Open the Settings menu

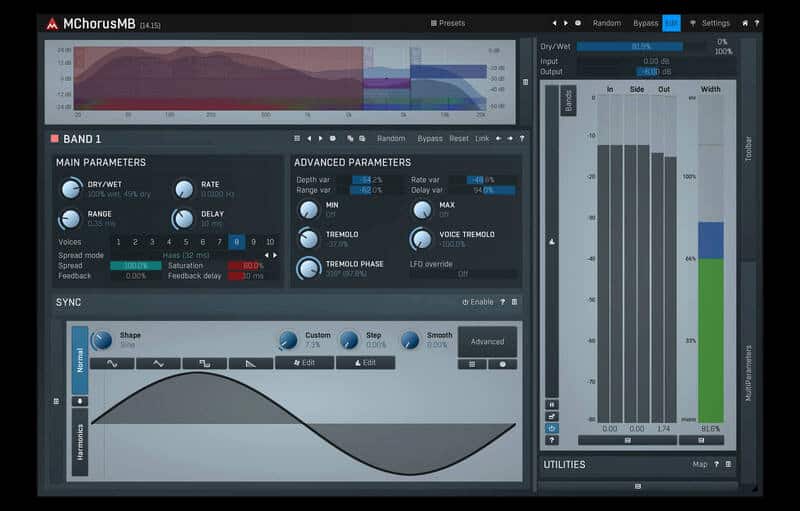(715, 23)
